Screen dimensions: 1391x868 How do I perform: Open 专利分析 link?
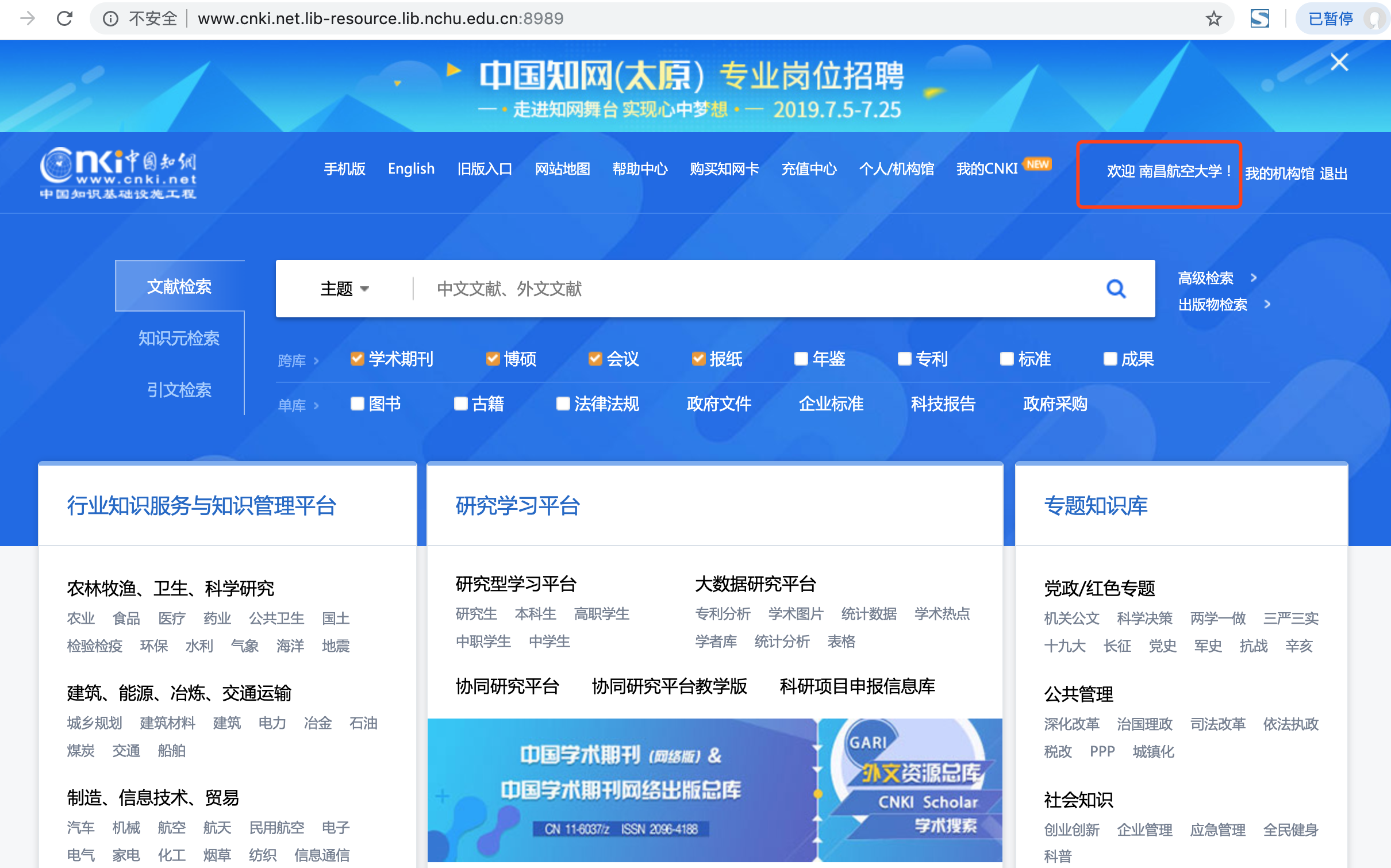(723, 613)
